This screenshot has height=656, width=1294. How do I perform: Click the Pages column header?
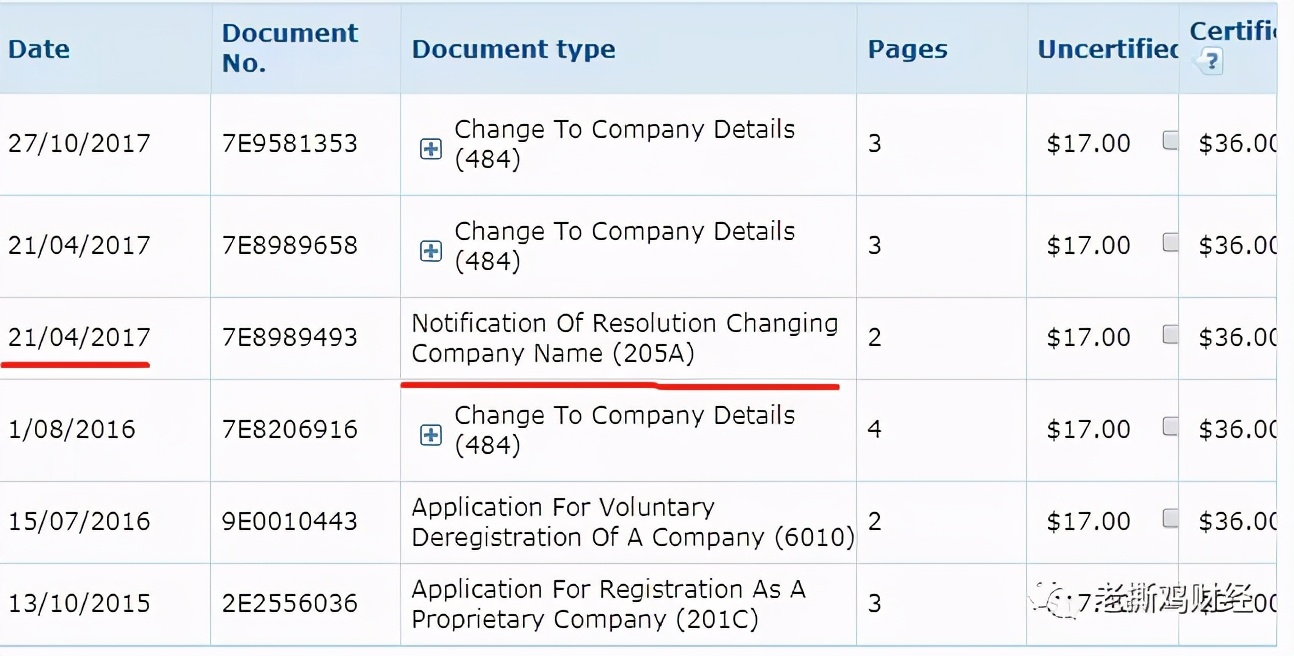click(x=908, y=49)
